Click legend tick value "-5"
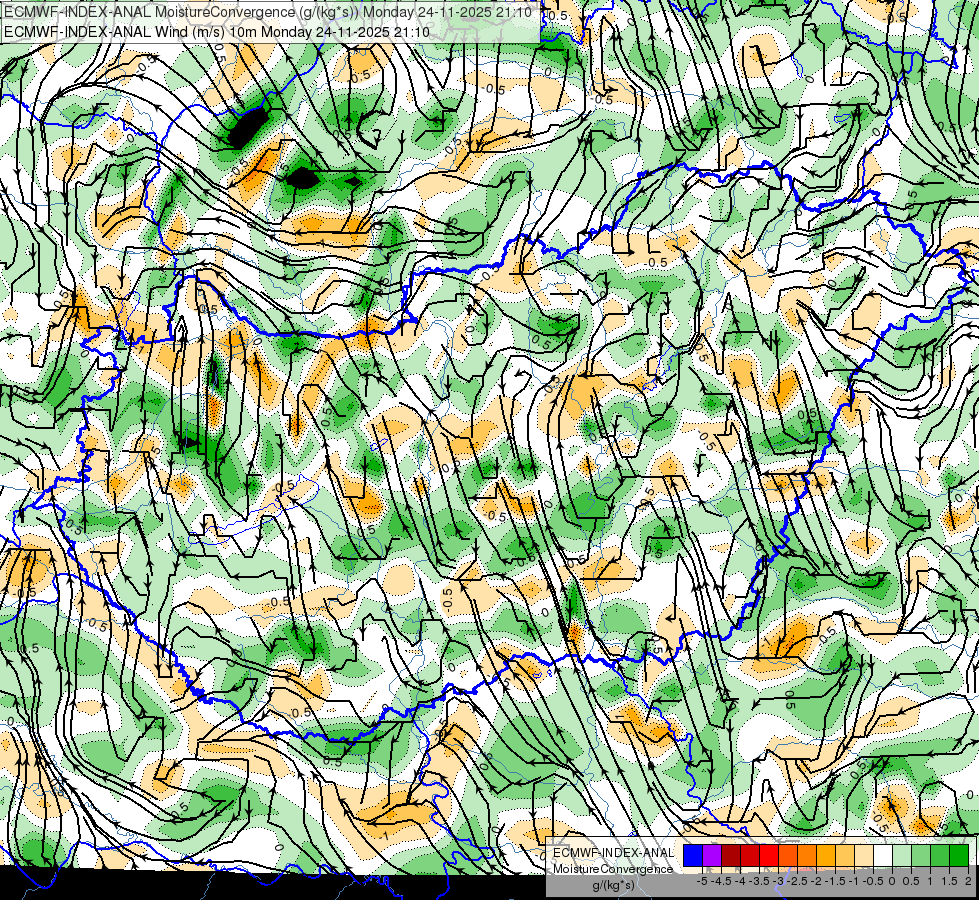 pos(702,881)
